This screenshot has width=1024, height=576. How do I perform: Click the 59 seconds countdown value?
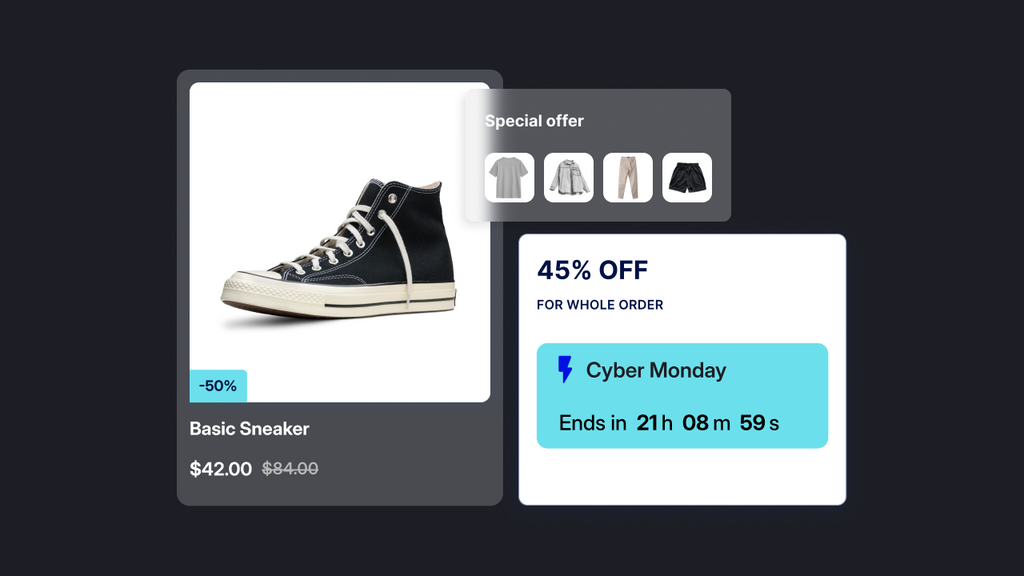752,423
